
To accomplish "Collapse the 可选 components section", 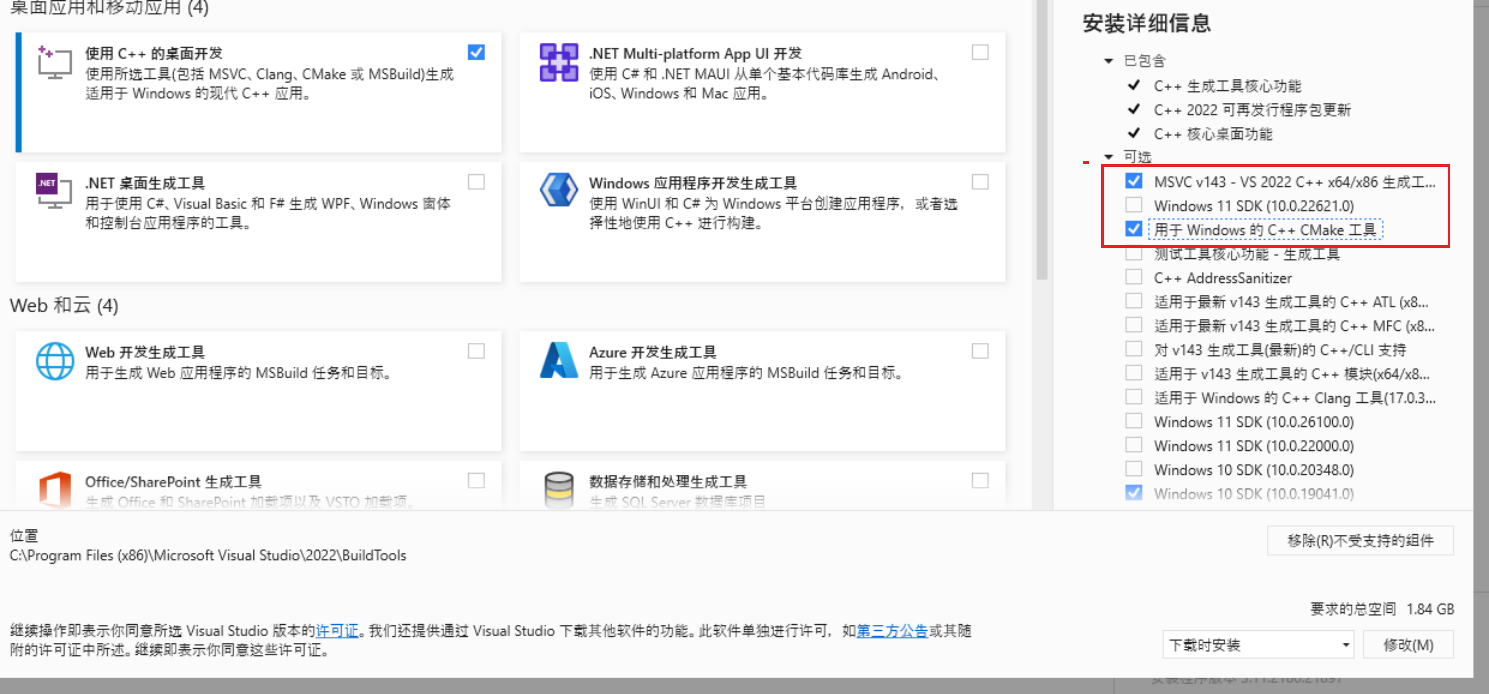I will click(x=1108, y=158).
